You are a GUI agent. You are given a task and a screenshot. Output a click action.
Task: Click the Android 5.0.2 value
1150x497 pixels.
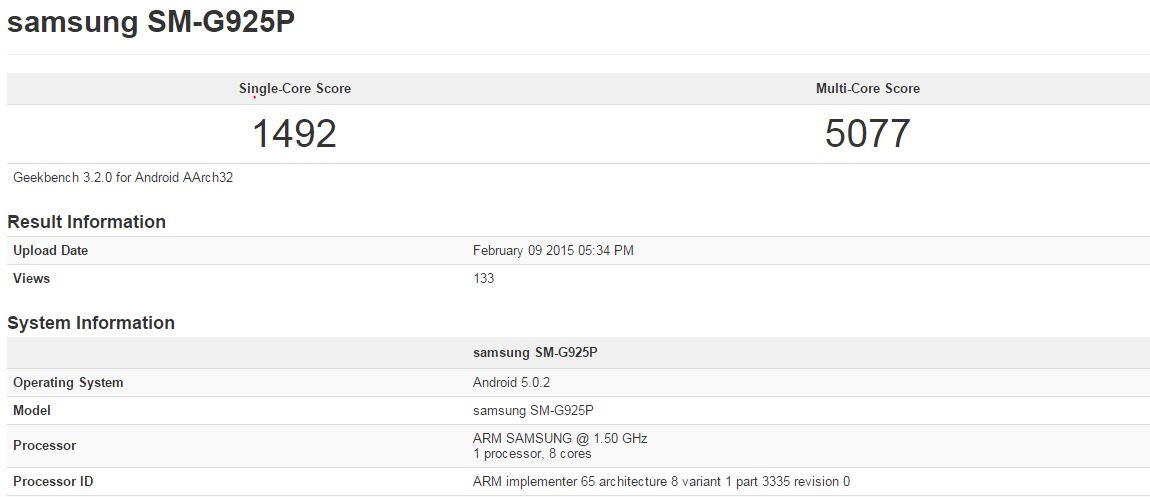[509, 383]
